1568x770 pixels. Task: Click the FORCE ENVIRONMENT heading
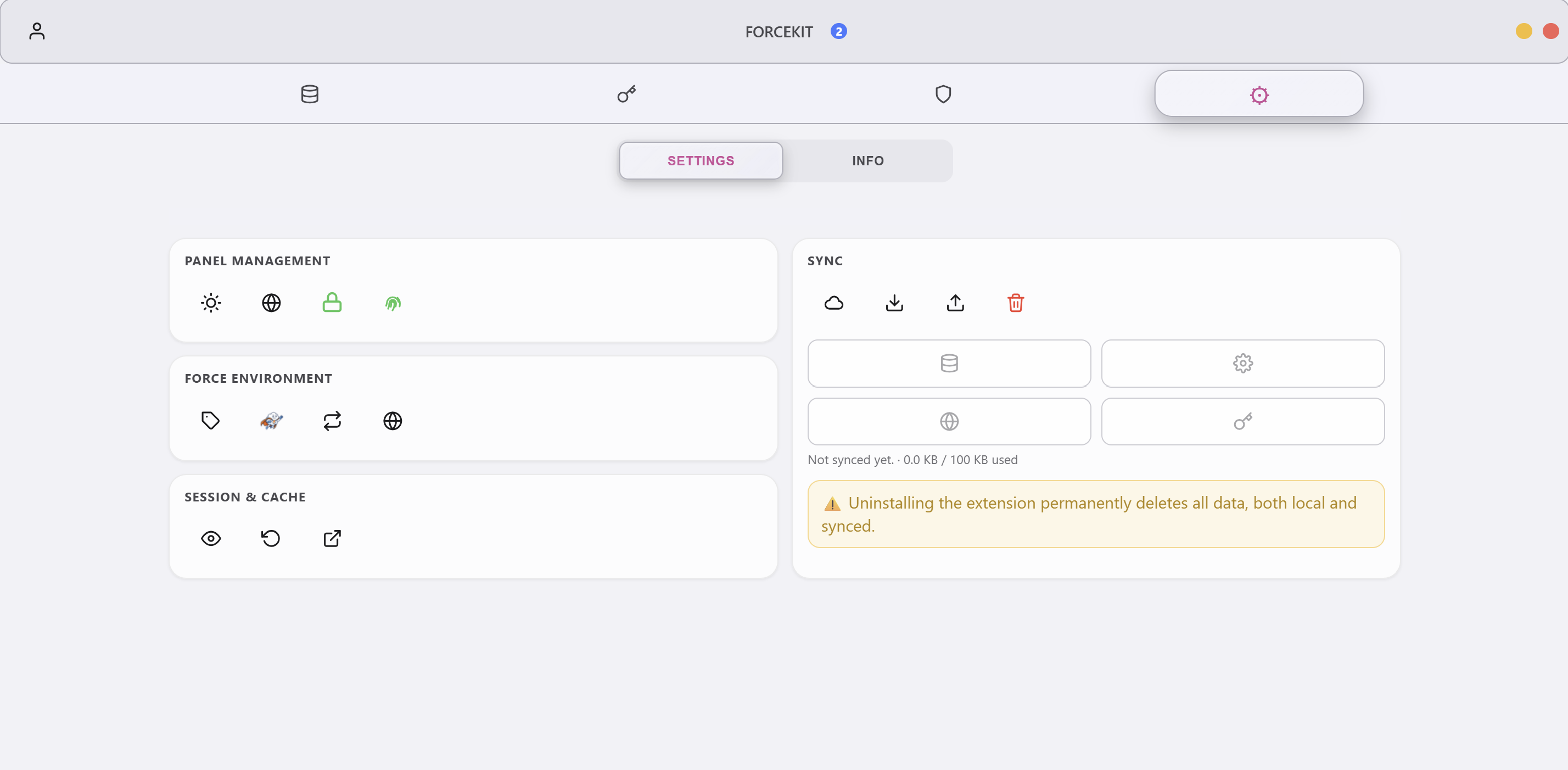coord(258,378)
